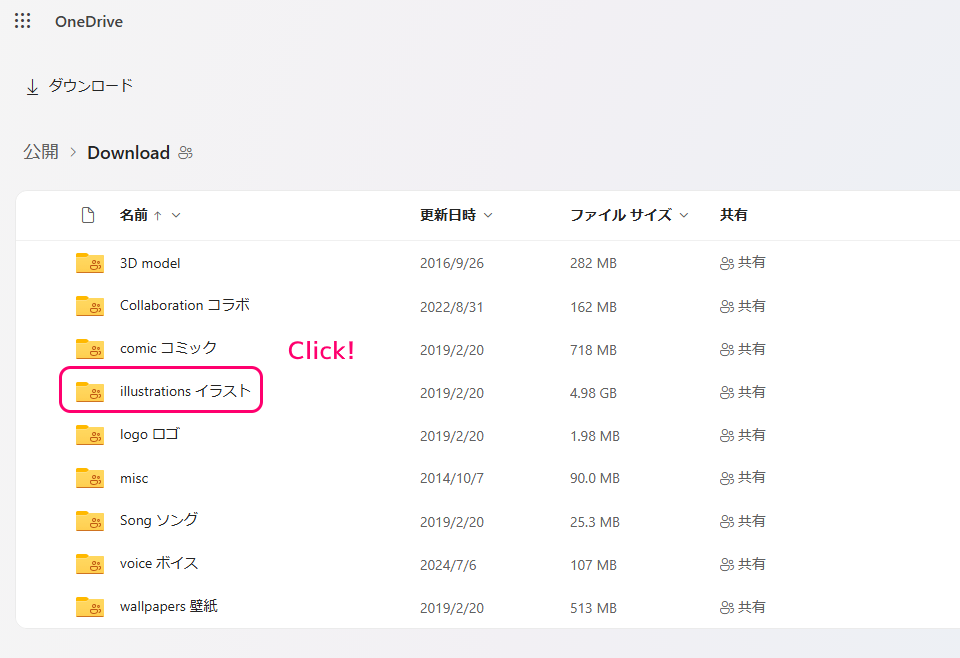Click the illustrations イラスト folder icon
The height and width of the screenshot is (658, 960).
[x=90, y=392]
